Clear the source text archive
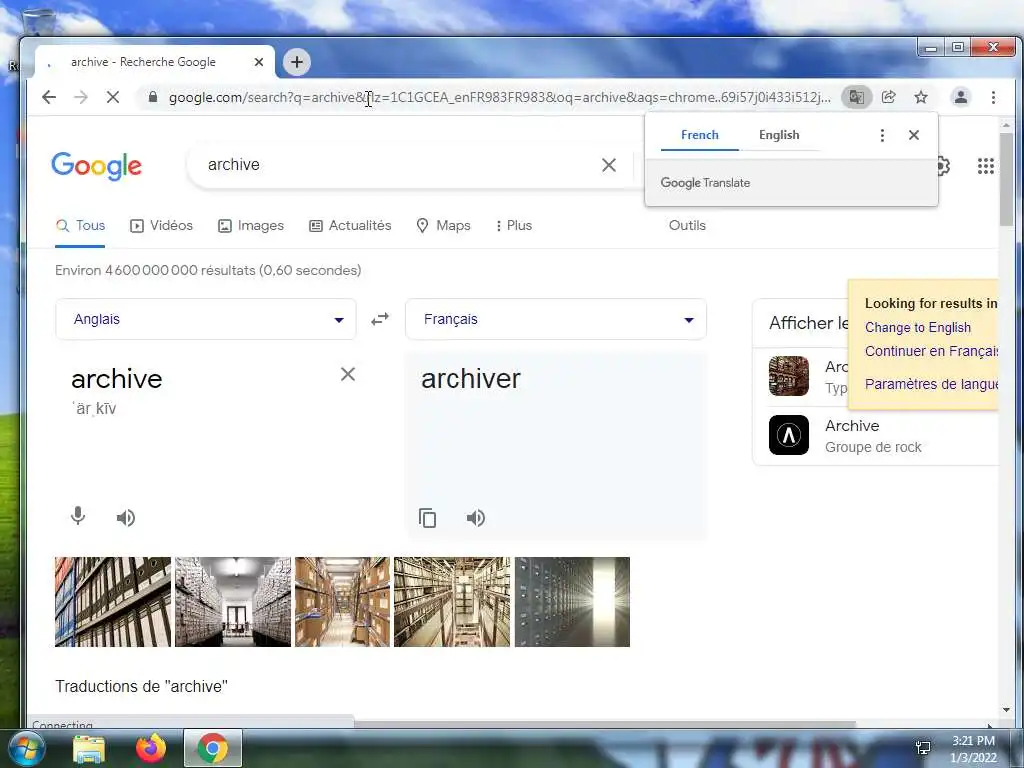 point(348,374)
